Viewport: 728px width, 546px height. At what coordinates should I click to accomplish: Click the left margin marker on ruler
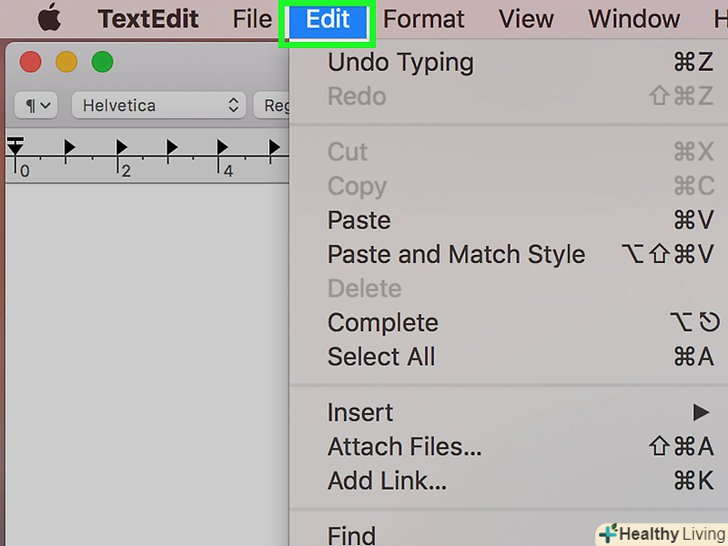pyautogui.click(x=15, y=148)
